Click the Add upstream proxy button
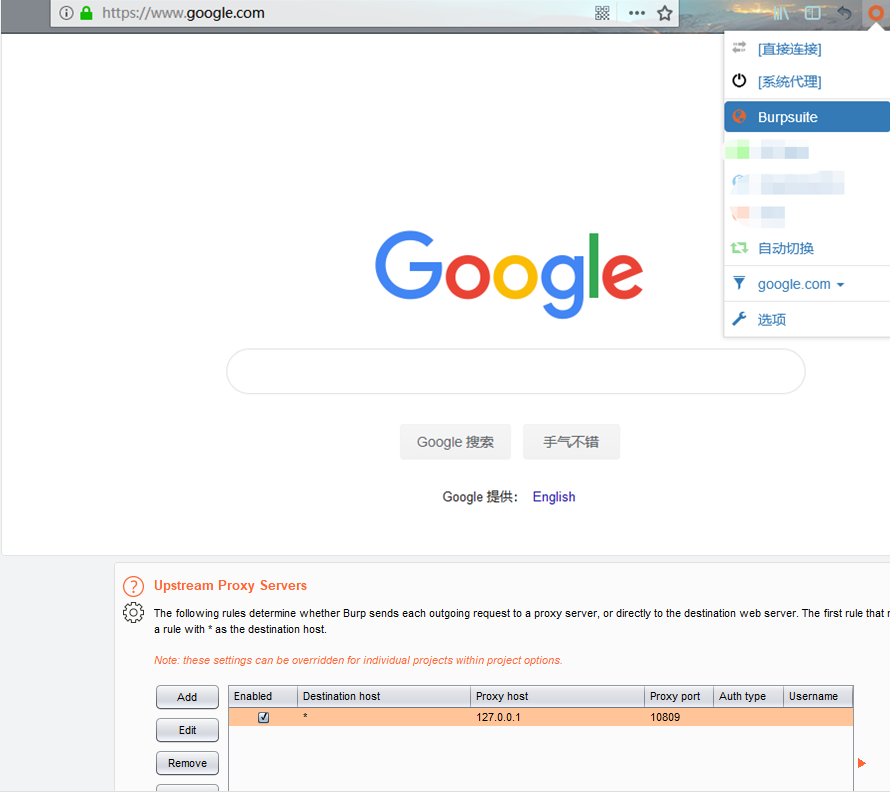Viewport: 890px width, 792px height. [187, 697]
